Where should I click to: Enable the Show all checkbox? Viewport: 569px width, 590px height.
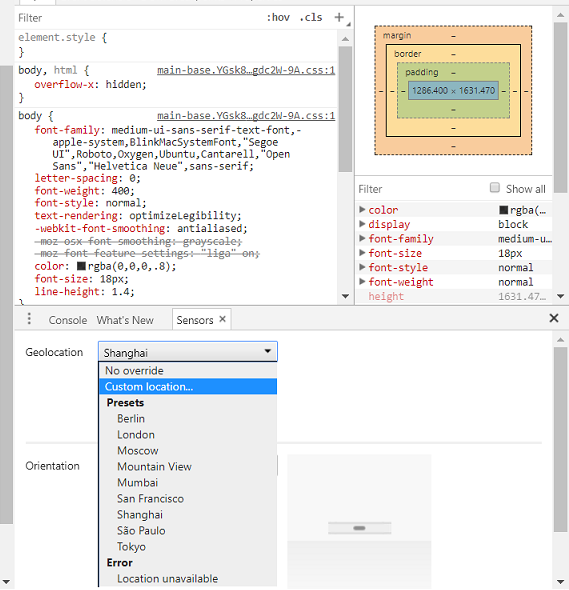tap(494, 187)
